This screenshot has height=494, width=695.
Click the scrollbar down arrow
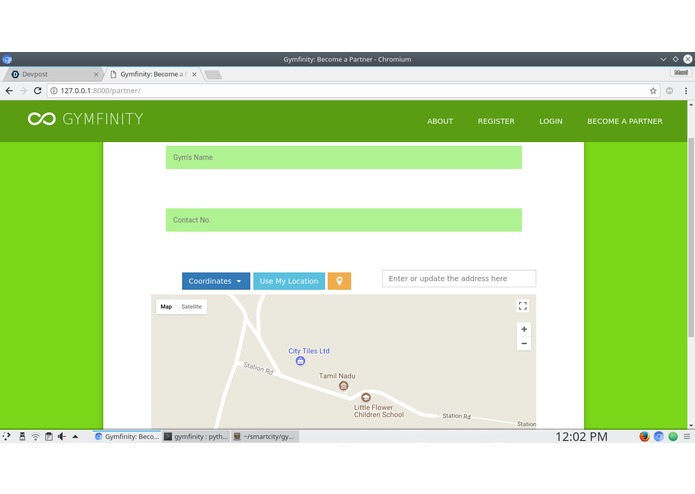(x=691, y=424)
